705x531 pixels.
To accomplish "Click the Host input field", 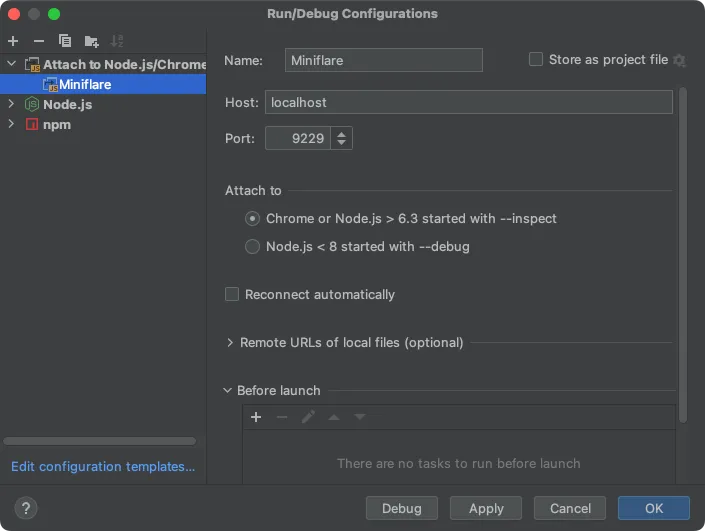I will [x=468, y=102].
